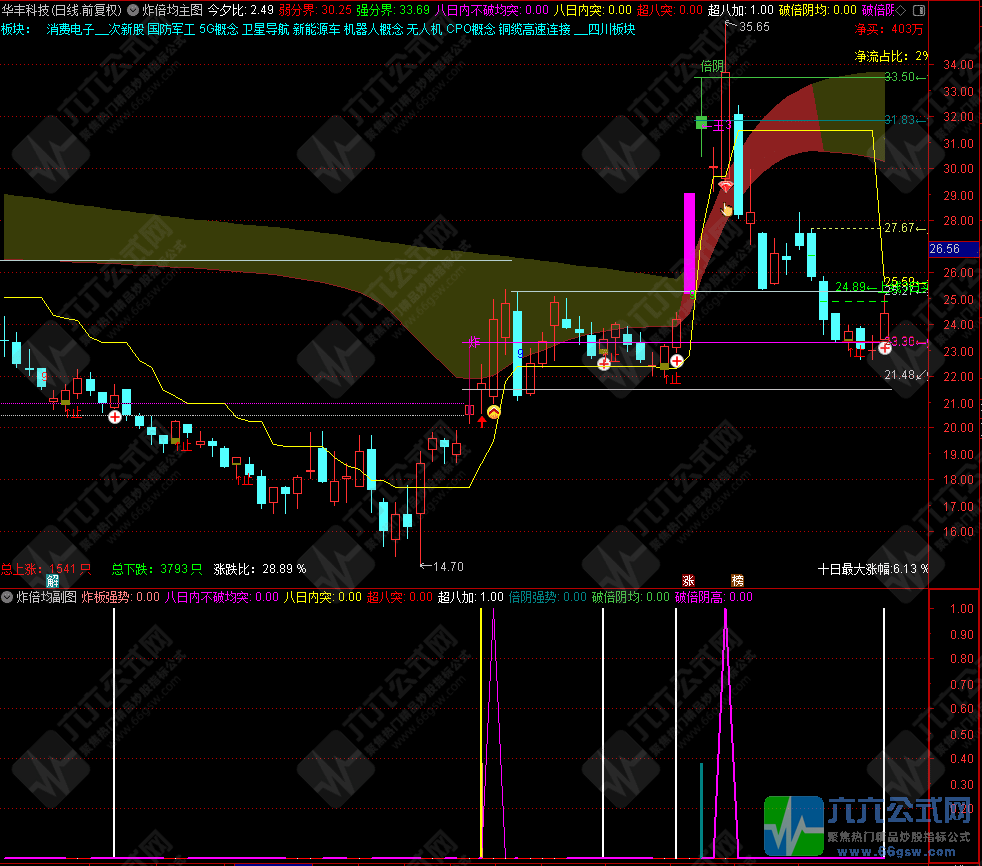The width and height of the screenshot is (982, 866).
Task: Select the 机器人概念 sector tag
Action: (373, 29)
